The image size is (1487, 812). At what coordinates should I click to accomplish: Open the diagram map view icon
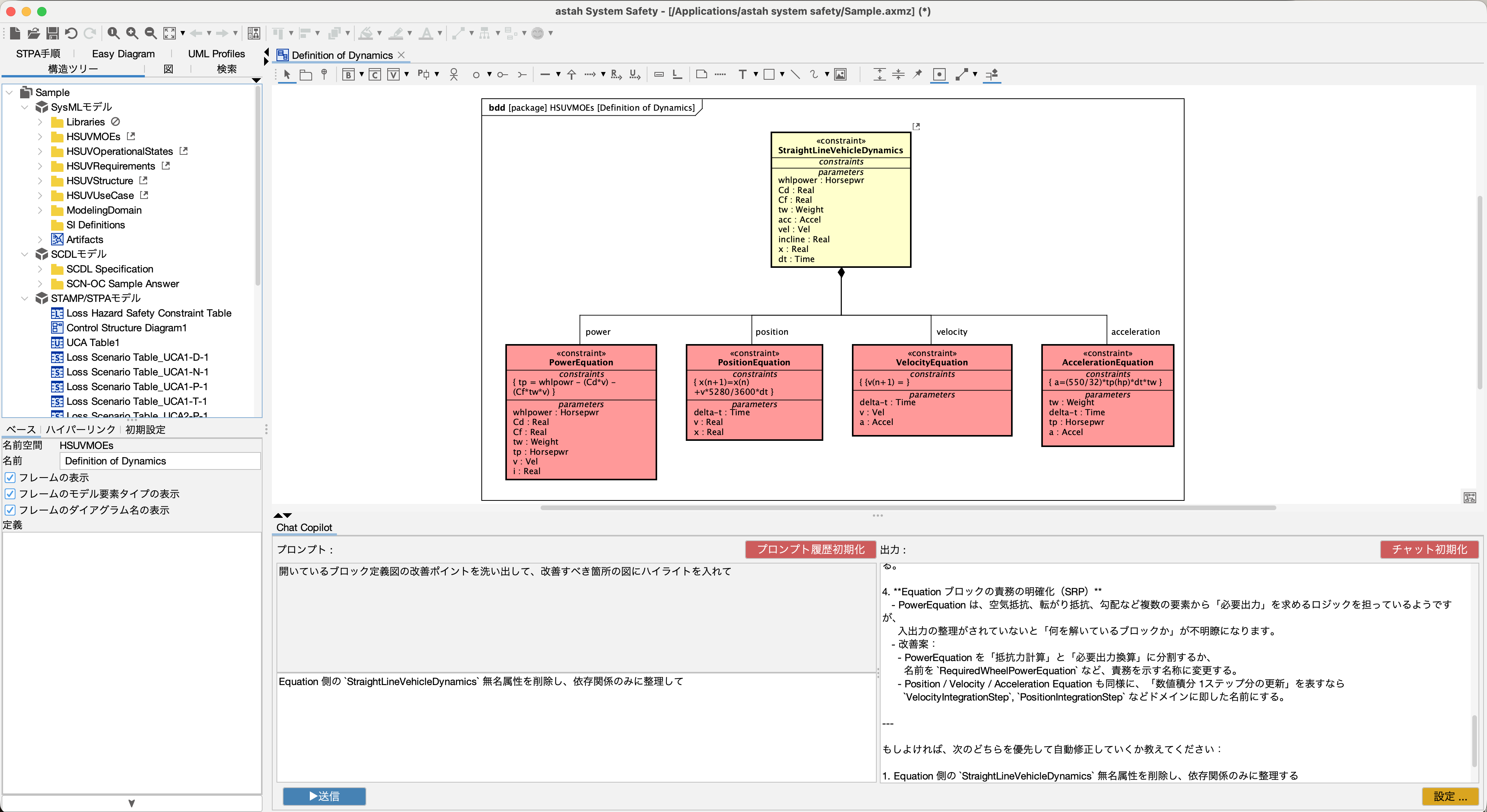point(253,33)
